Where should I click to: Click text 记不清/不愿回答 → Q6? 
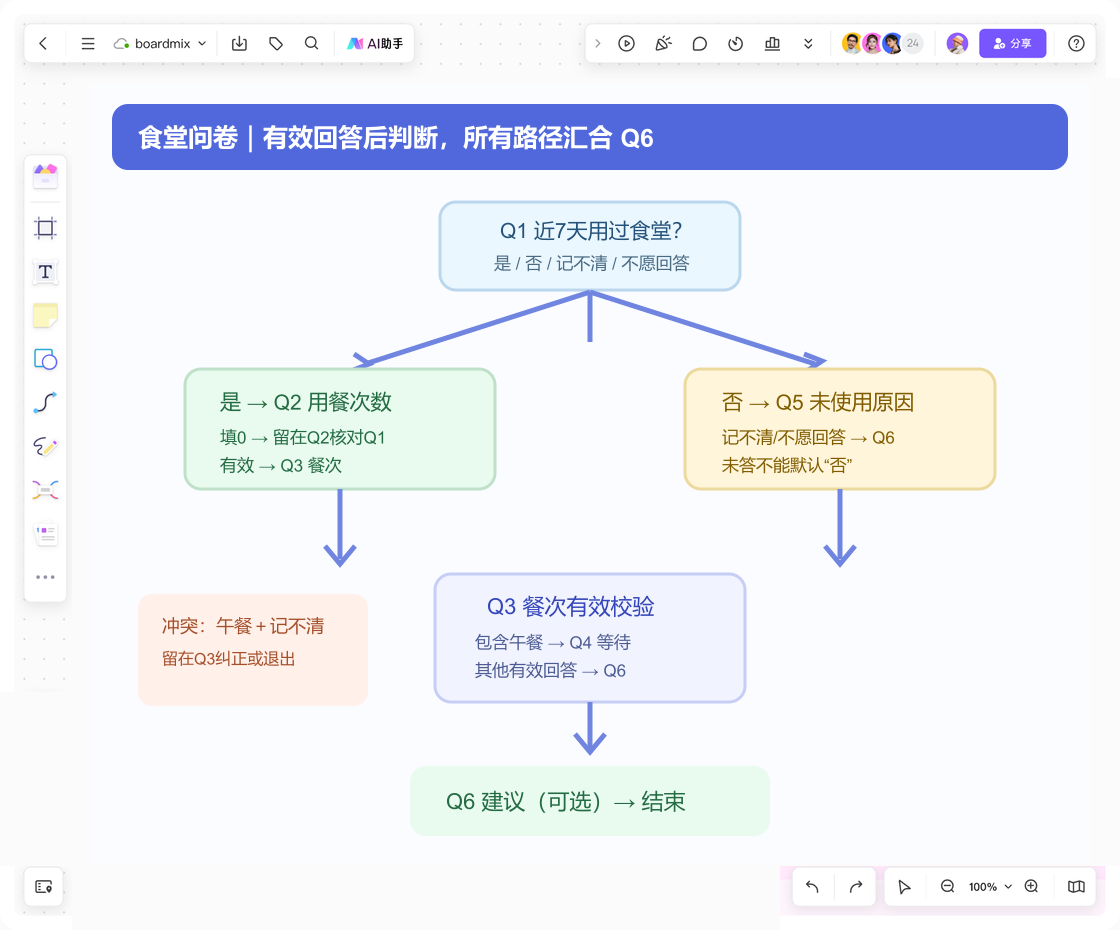tap(808, 437)
